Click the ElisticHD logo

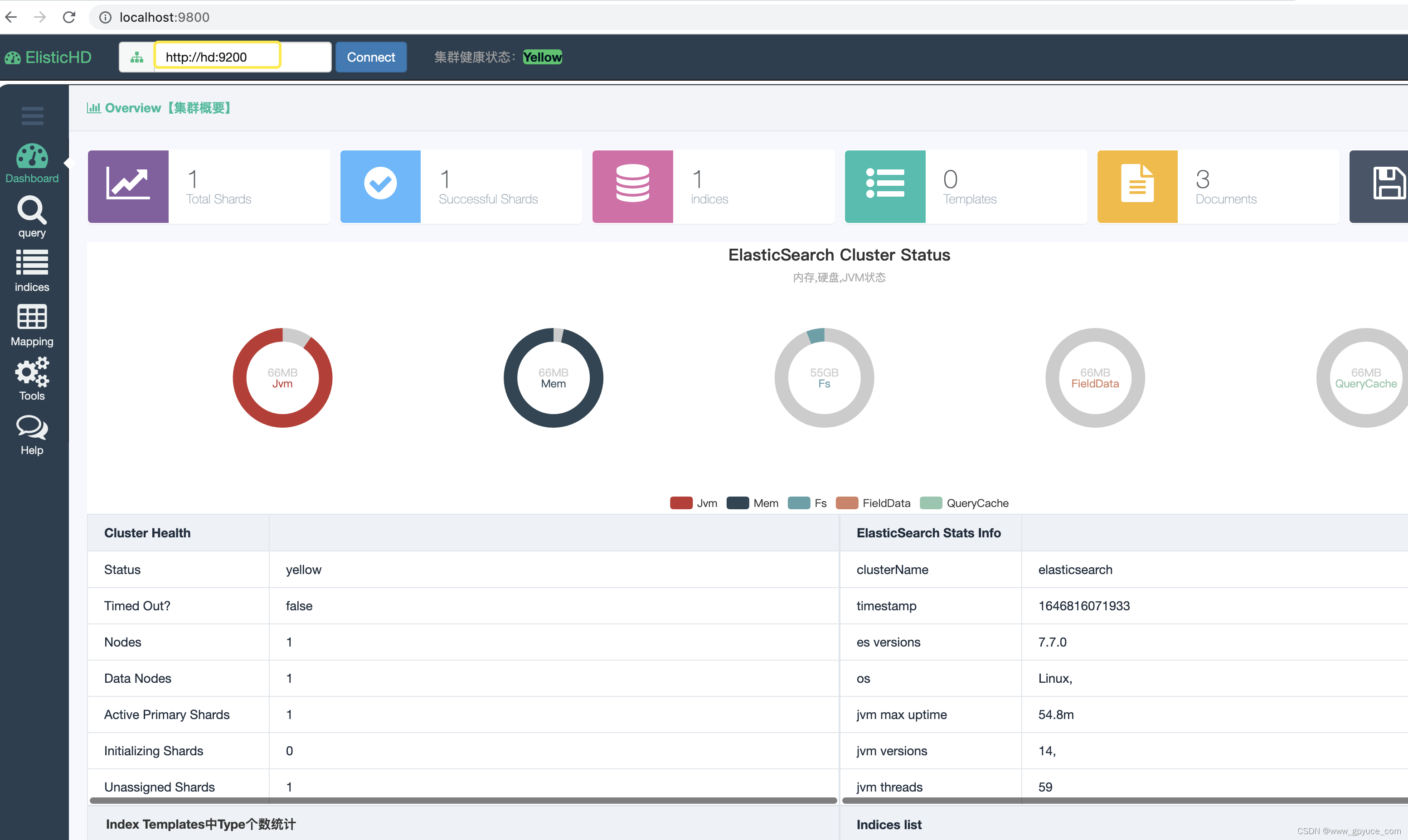[x=49, y=57]
